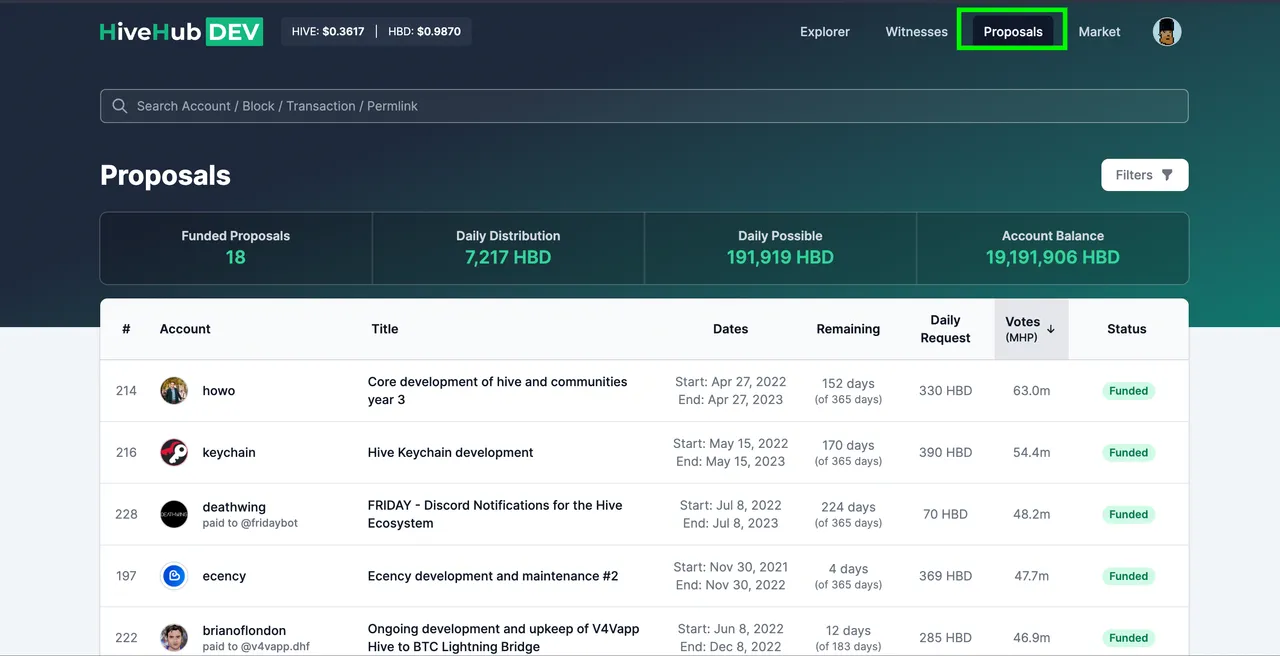Open ecency account link
1280x656 pixels.
[224, 576]
